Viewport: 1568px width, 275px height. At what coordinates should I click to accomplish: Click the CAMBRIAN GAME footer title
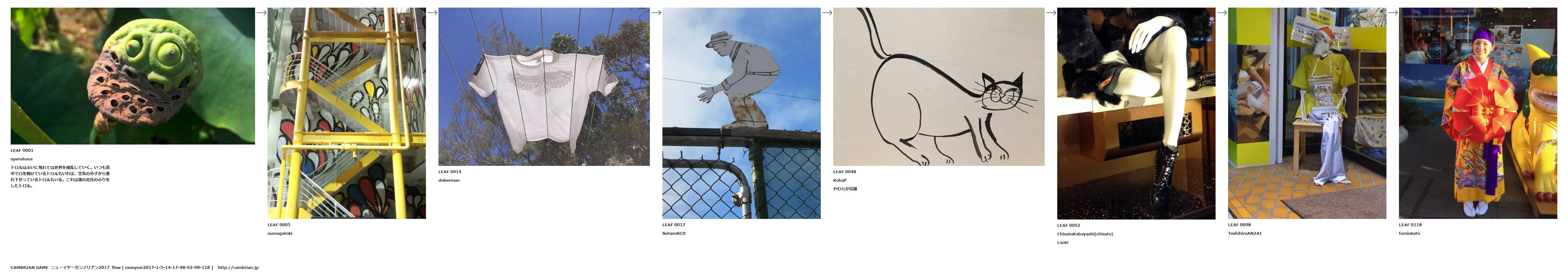click(x=29, y=267)
